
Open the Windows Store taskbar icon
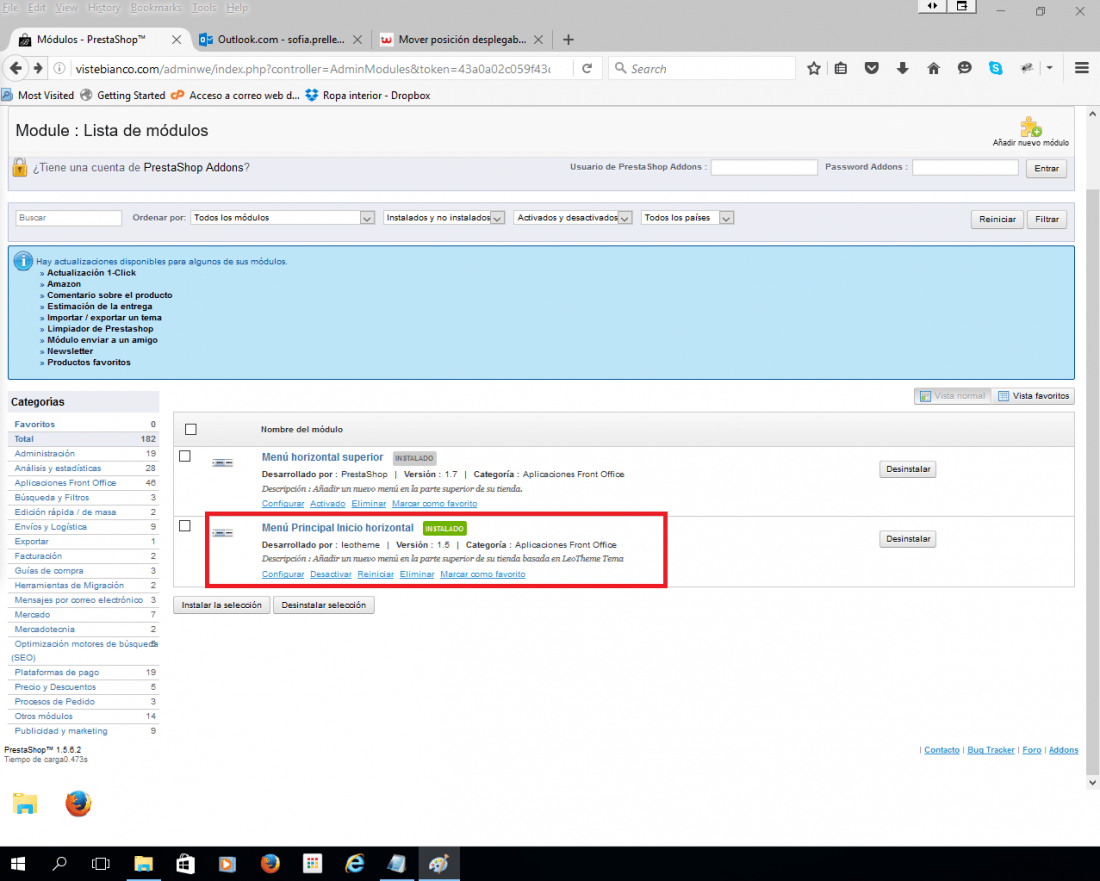tap(185, 863)
